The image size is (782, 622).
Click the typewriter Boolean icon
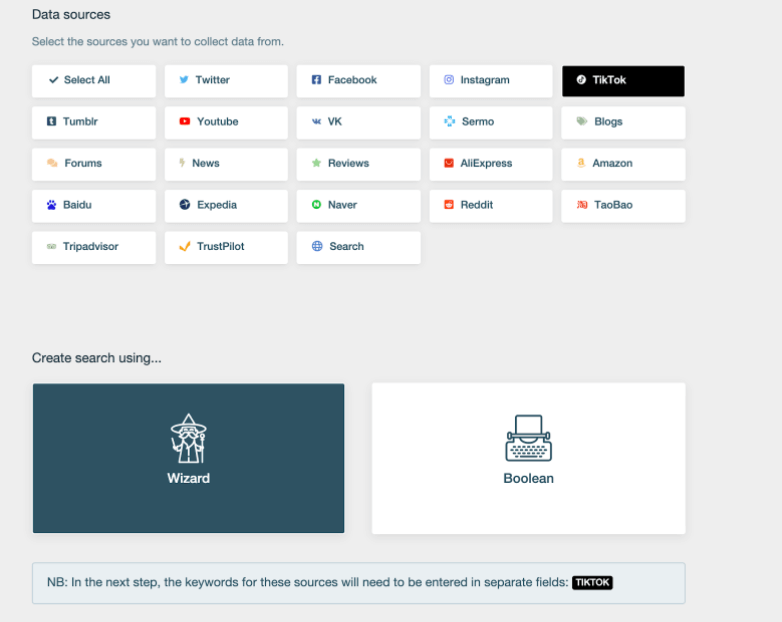528,438
